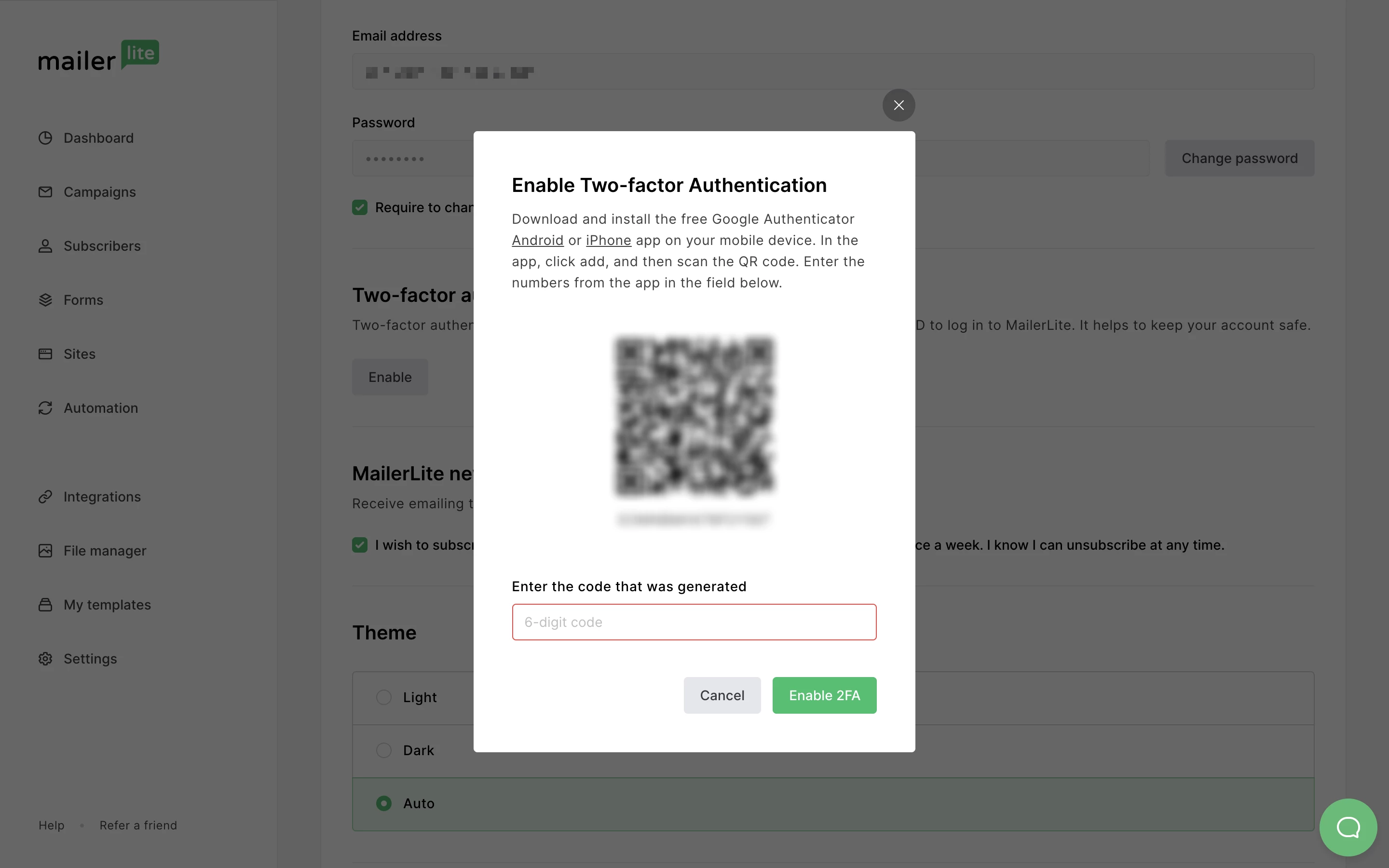Click the Automation refresh icon
1389x868 pixels.
click(45, 407)
